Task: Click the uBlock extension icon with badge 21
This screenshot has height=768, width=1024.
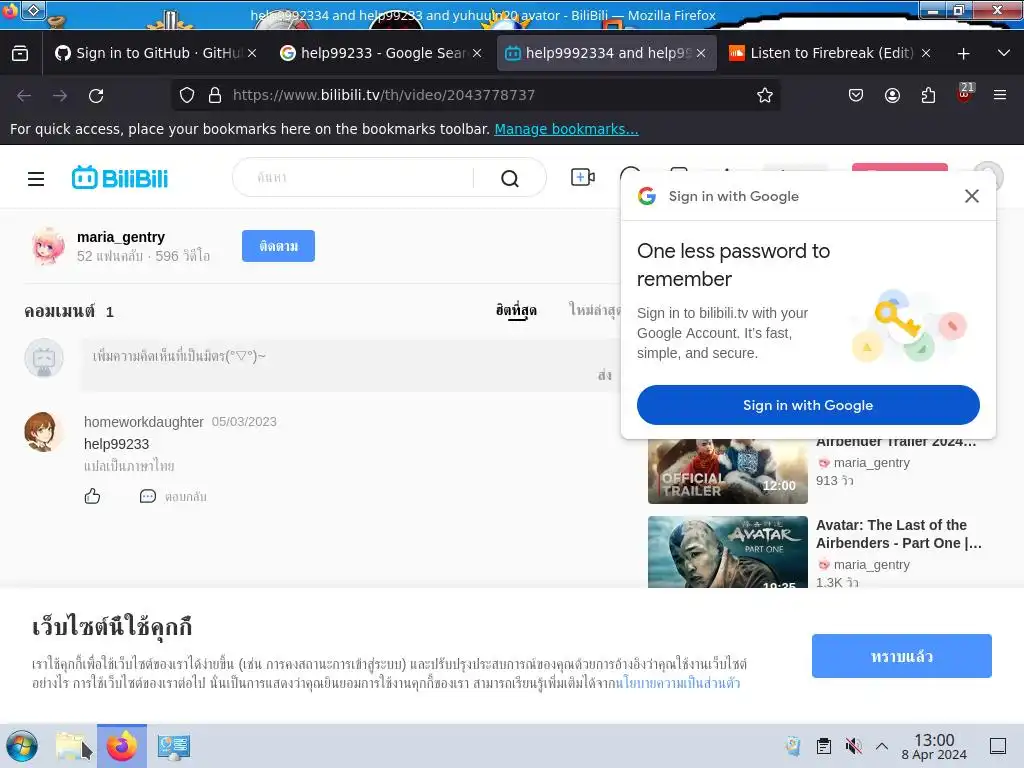Action: [965, 93]
